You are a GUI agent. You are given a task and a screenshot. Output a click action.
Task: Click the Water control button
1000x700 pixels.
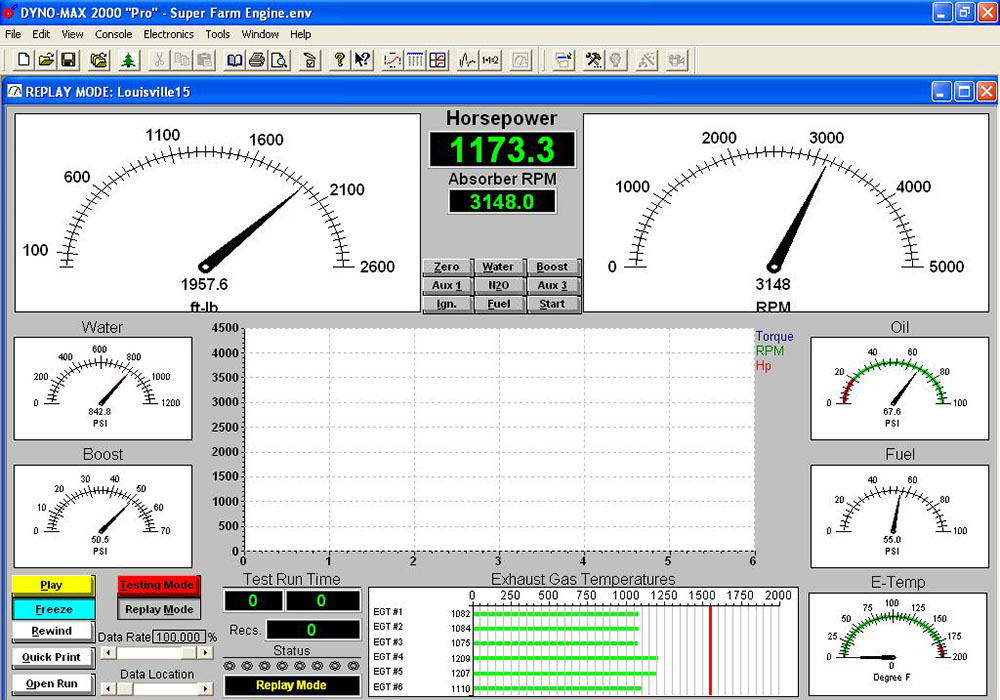(498, 266)
